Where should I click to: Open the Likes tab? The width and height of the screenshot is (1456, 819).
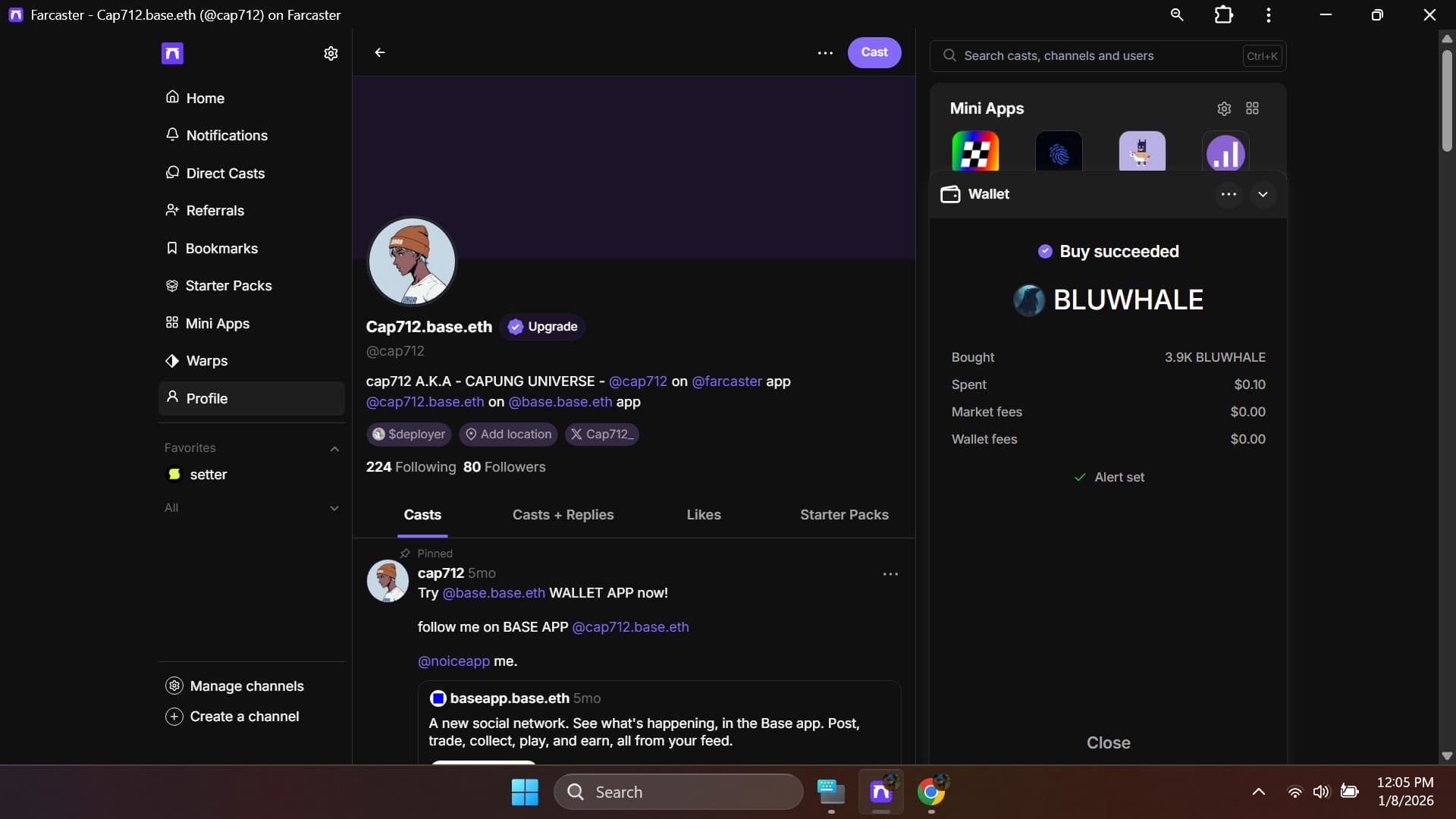pos(703,515)
